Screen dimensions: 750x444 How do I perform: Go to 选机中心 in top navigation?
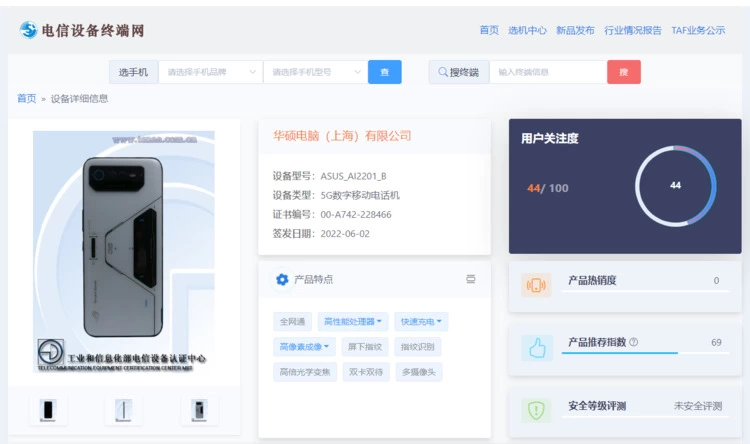click(x=527, y=30)
